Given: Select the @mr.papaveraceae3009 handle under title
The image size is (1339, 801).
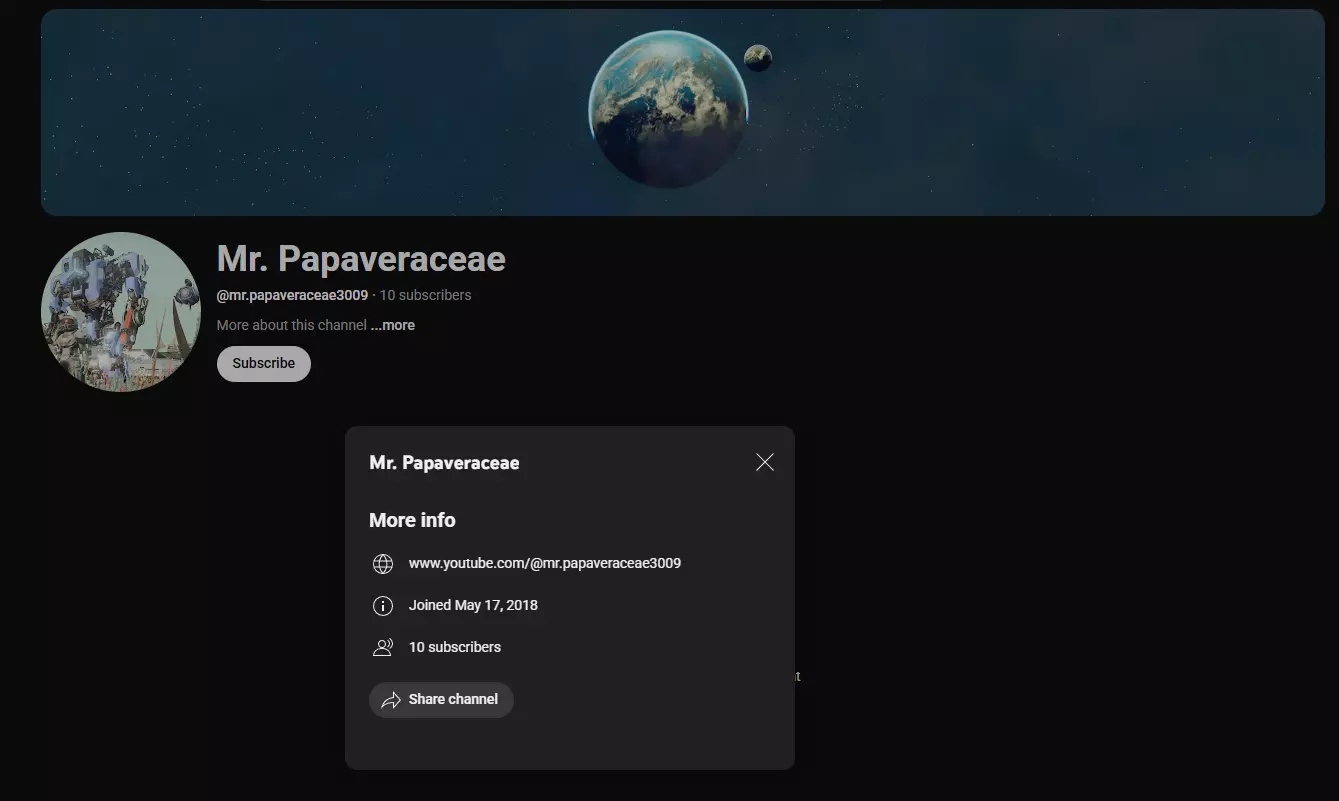Looking at the screenshot, I should [x=292, y=295].
